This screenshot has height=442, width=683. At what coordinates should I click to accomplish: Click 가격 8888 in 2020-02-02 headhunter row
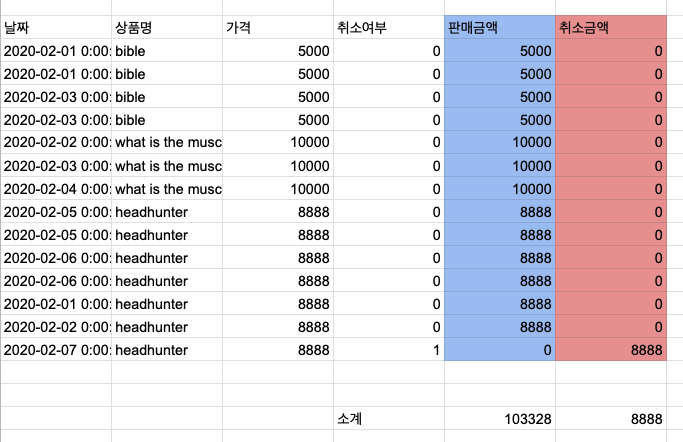tap(278, 327)
